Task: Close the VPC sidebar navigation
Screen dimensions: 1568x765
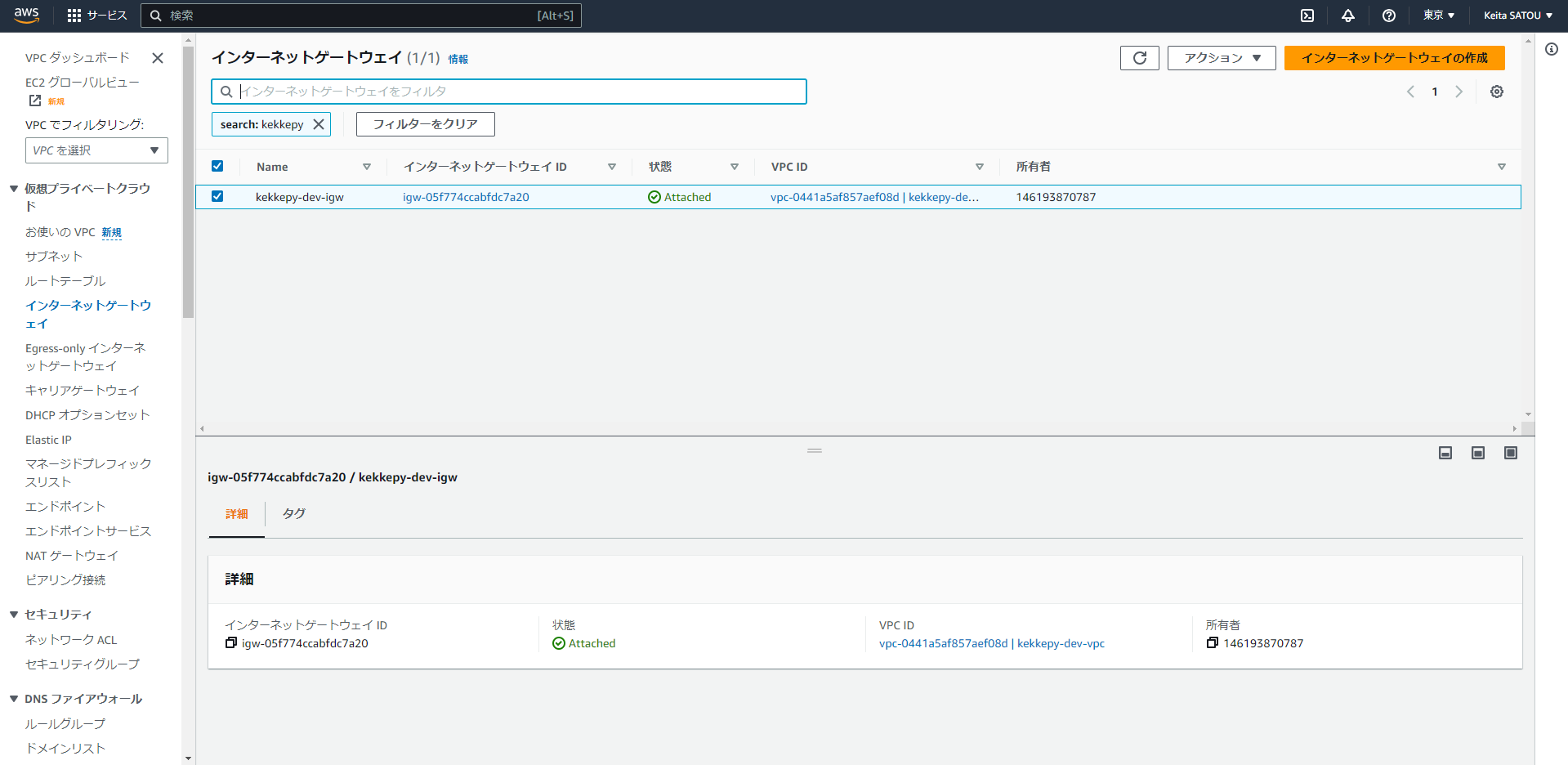Action: pos(158,58)
